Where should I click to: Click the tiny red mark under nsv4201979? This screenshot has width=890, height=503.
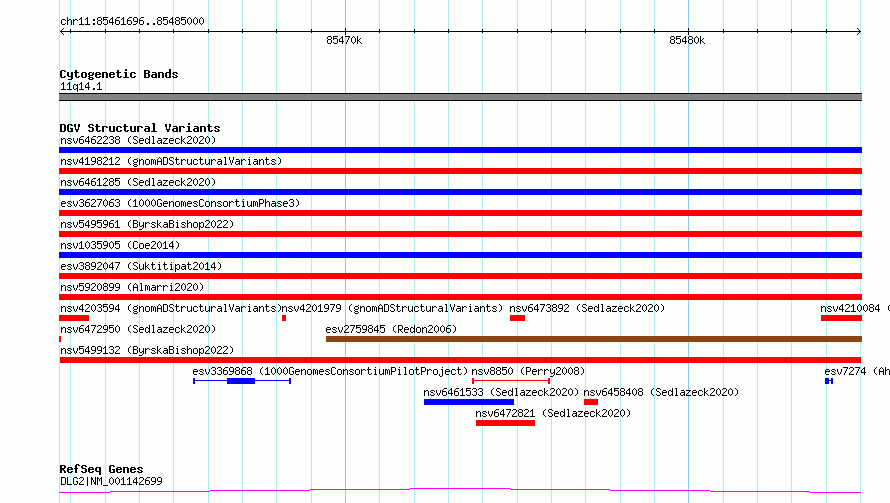point(284,318)
